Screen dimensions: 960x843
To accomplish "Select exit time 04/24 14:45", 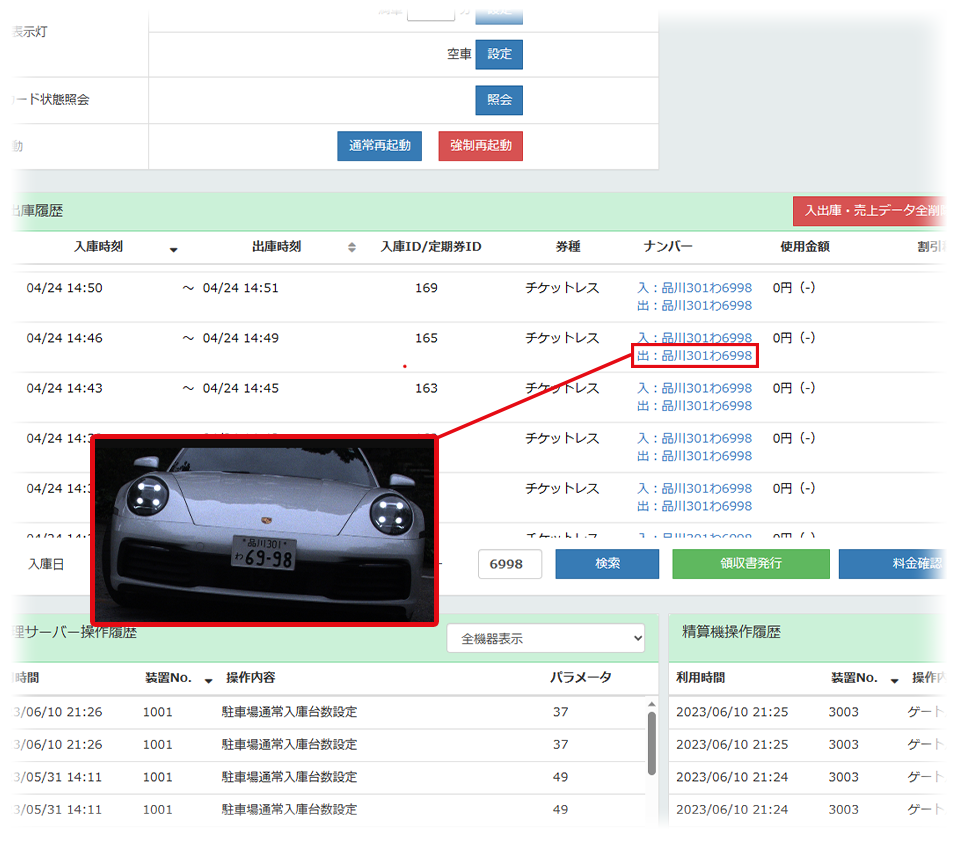I will 241,388.
